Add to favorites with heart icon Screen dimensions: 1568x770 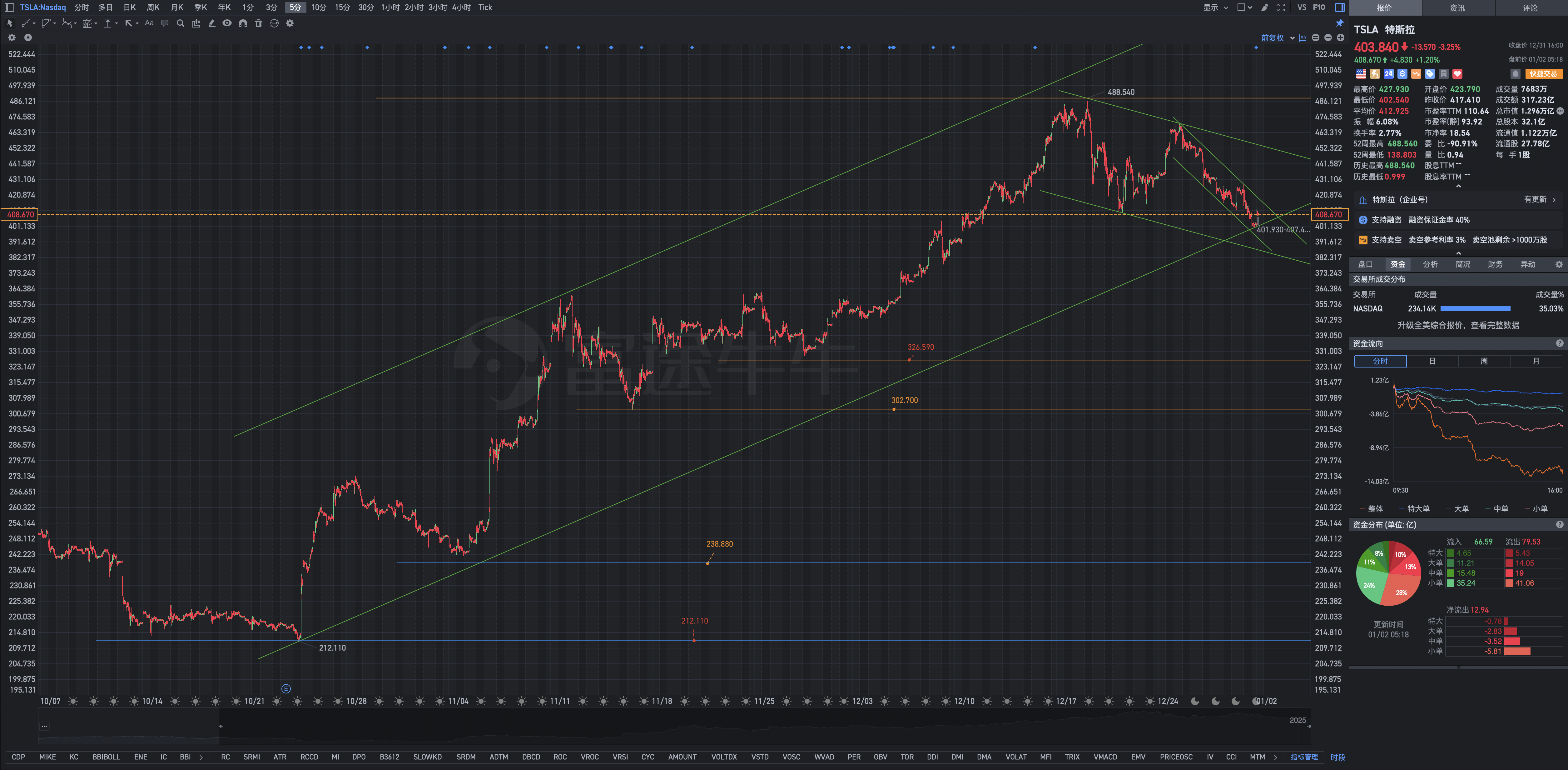tap(1457, 74)
